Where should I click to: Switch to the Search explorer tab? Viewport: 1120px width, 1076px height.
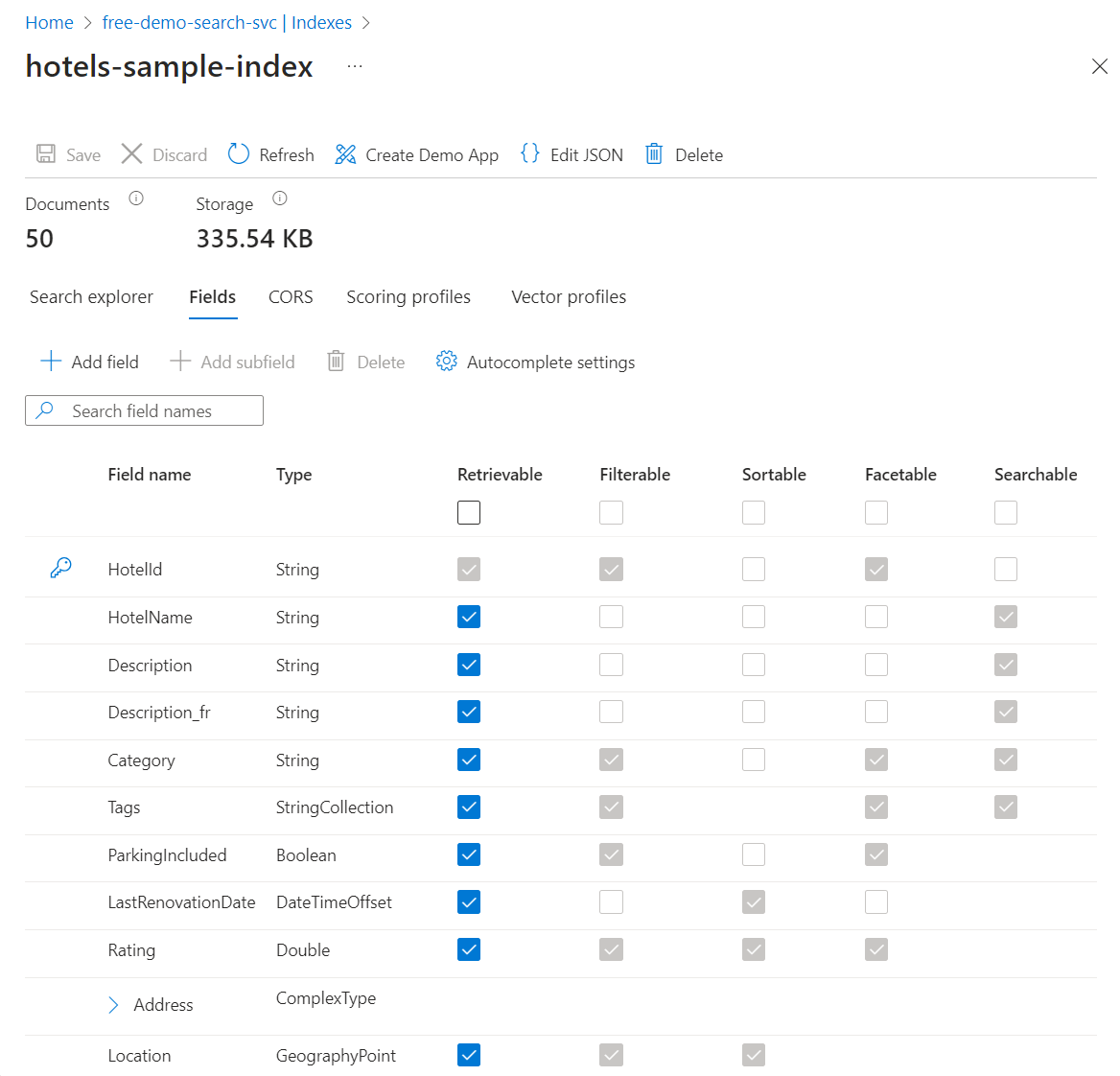pos(91,297)
